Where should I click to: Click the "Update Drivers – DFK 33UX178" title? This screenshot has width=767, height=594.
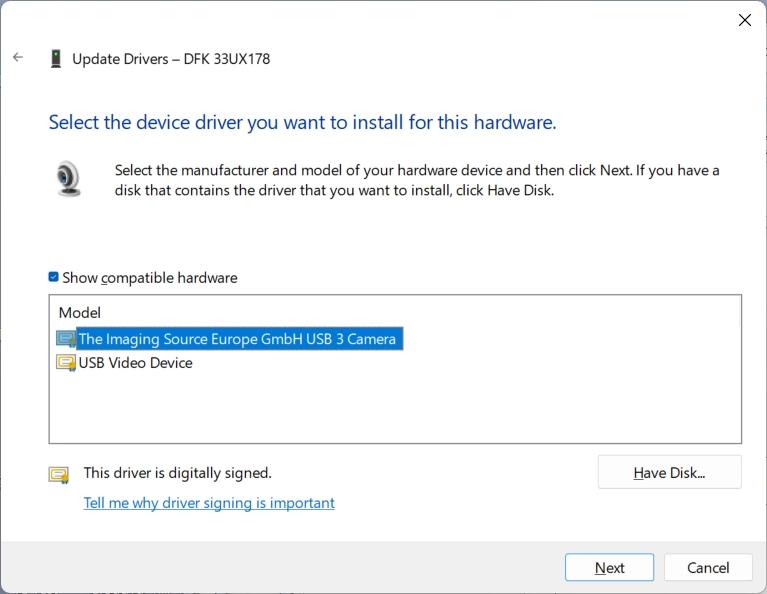171,59
